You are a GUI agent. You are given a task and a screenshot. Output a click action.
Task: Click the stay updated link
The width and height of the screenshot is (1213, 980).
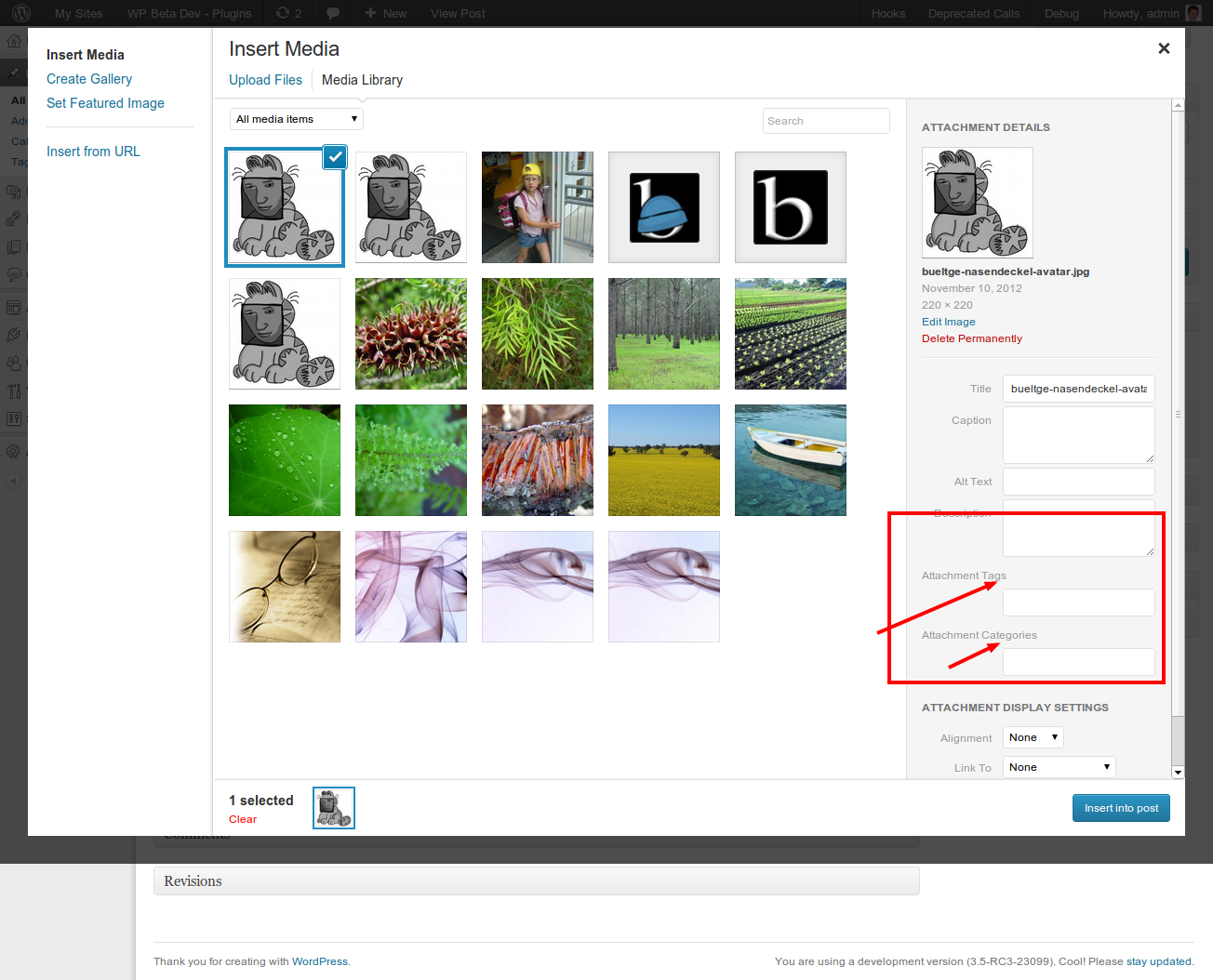pyautogui.click(x=1159, y=961)
